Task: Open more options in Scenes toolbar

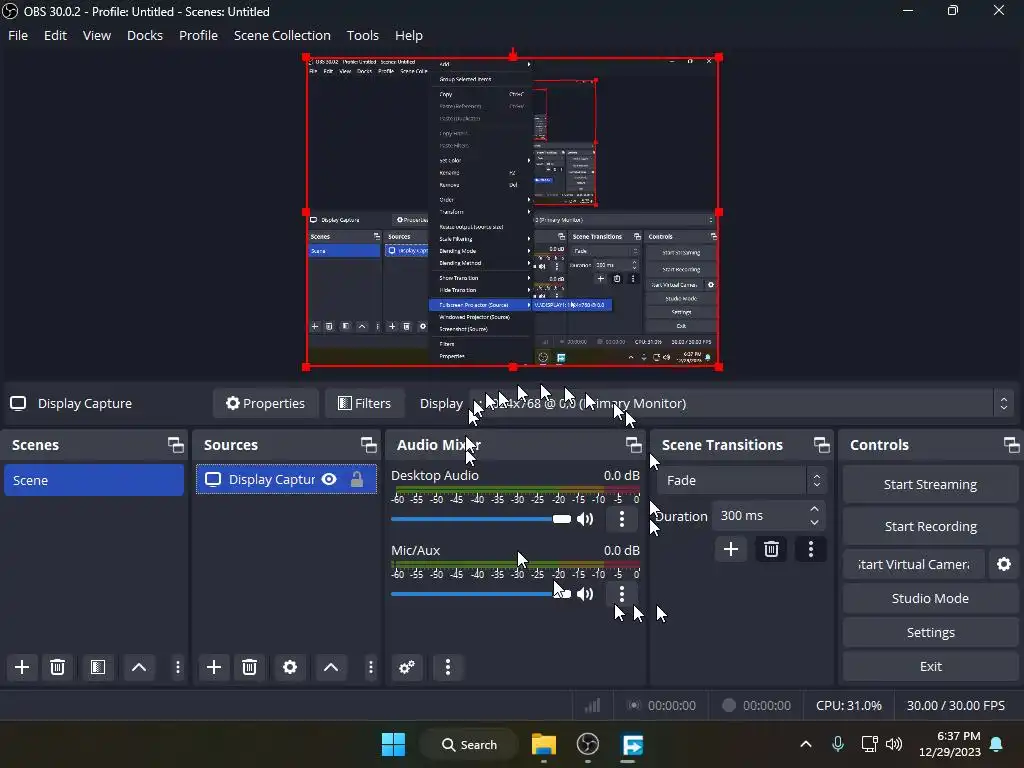Action: click(x=178, y=667)
